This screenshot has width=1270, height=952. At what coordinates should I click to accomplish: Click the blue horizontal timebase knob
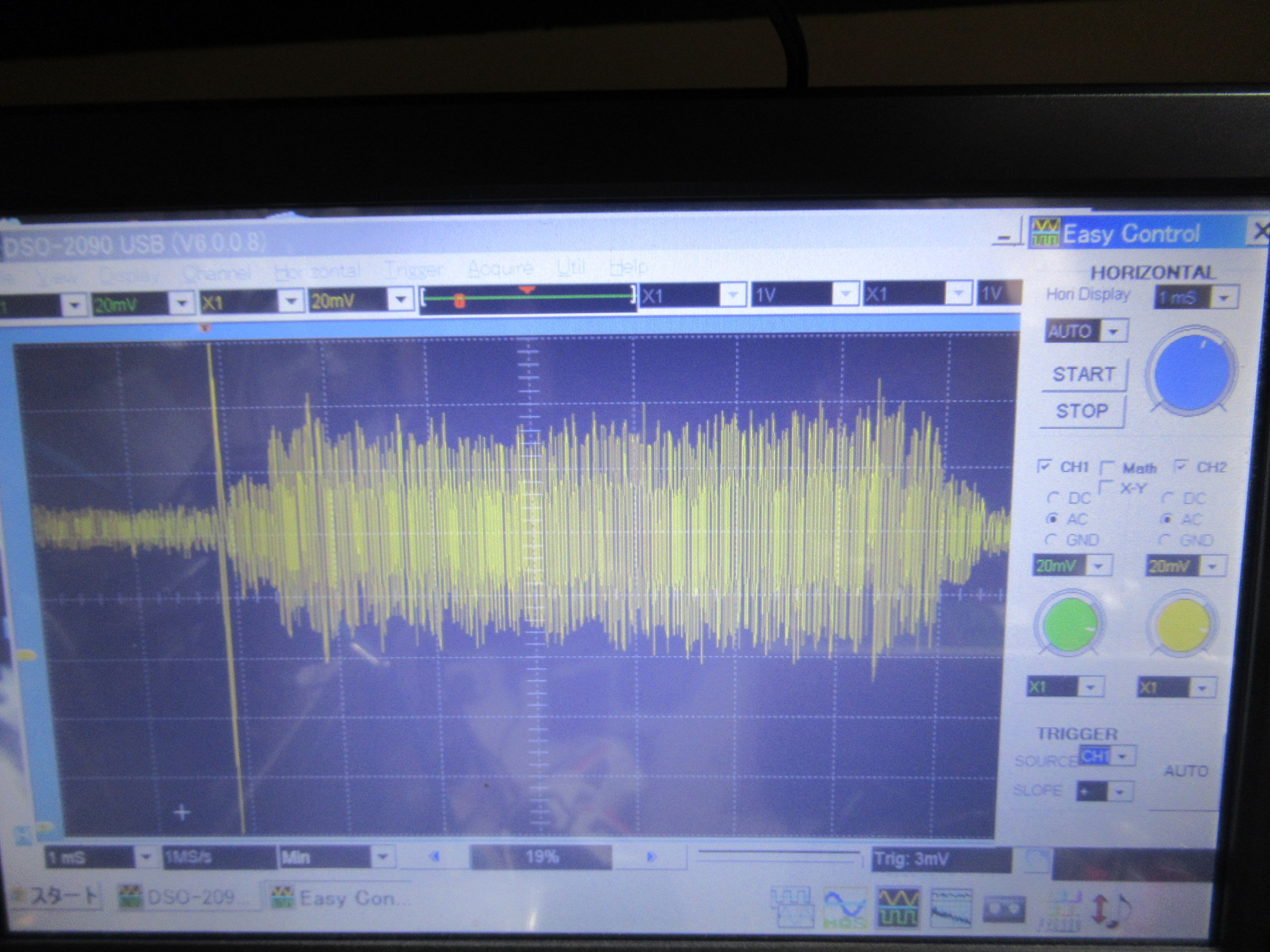point(1191,372)
